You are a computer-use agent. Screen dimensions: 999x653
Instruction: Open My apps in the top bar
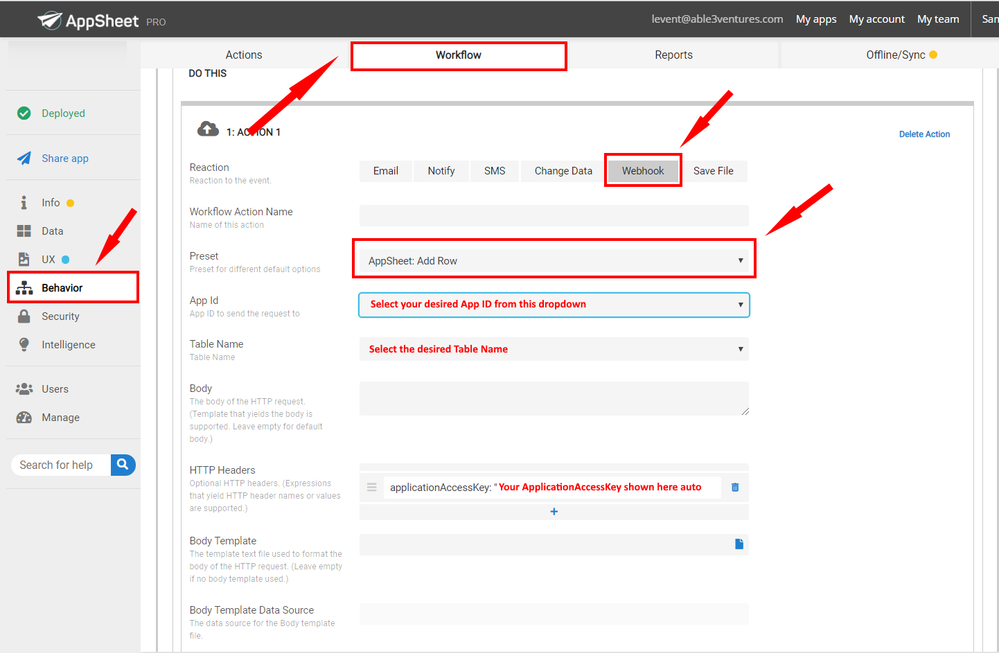[x=816, y=19]
